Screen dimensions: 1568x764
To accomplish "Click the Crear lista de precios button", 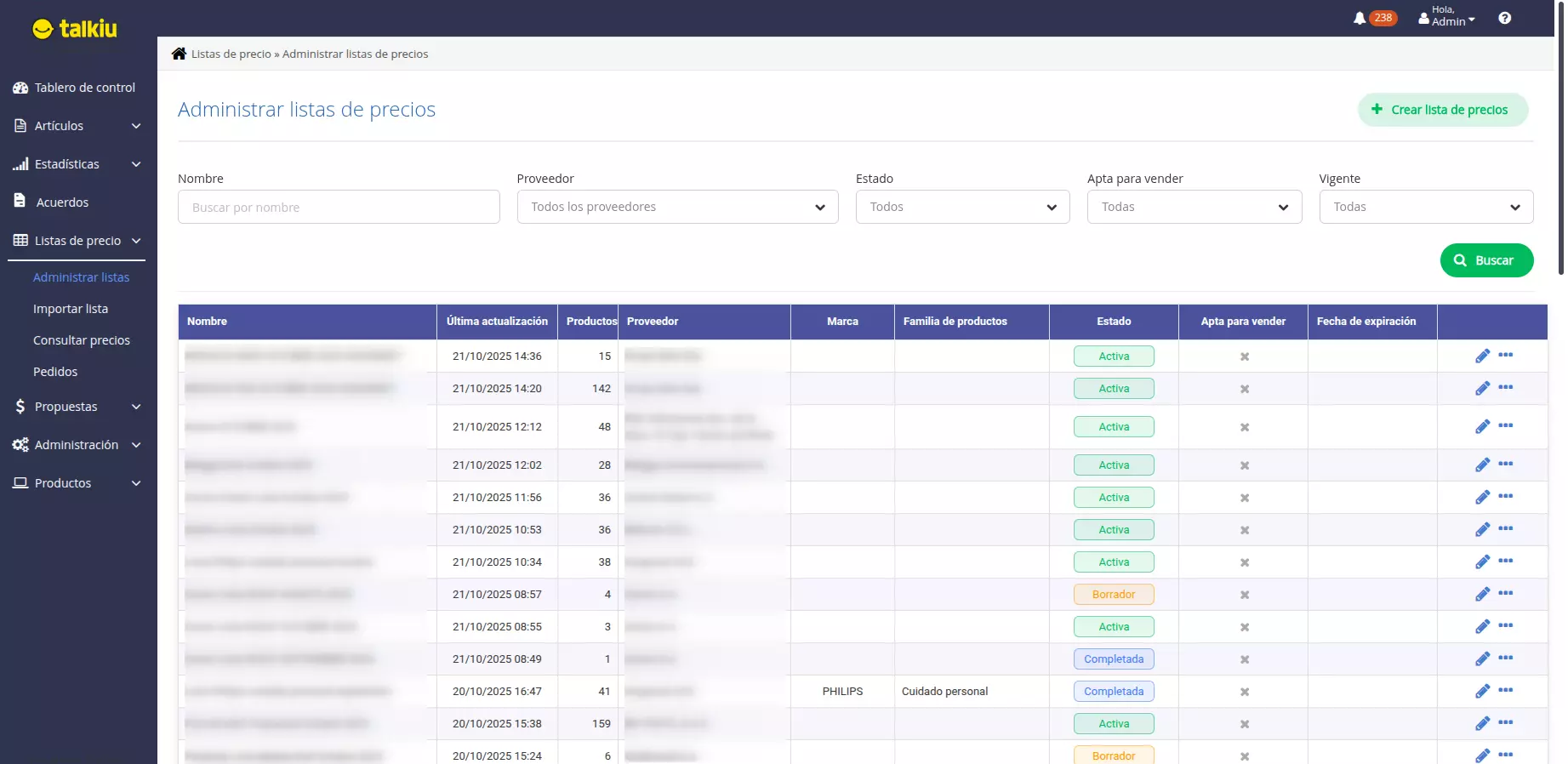I will (x=1442, y=110).
